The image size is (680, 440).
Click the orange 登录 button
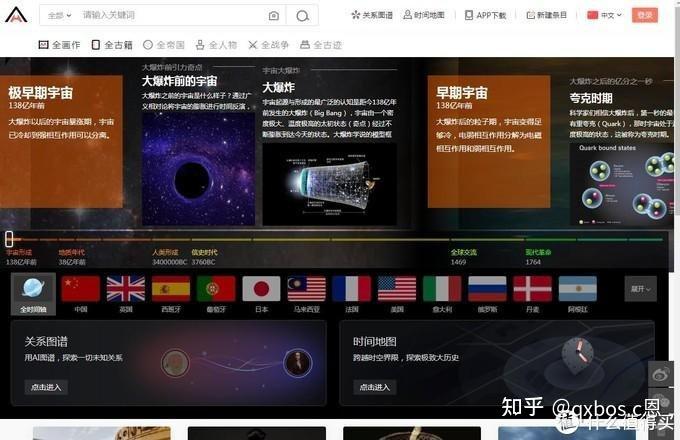tap(644, 15)
